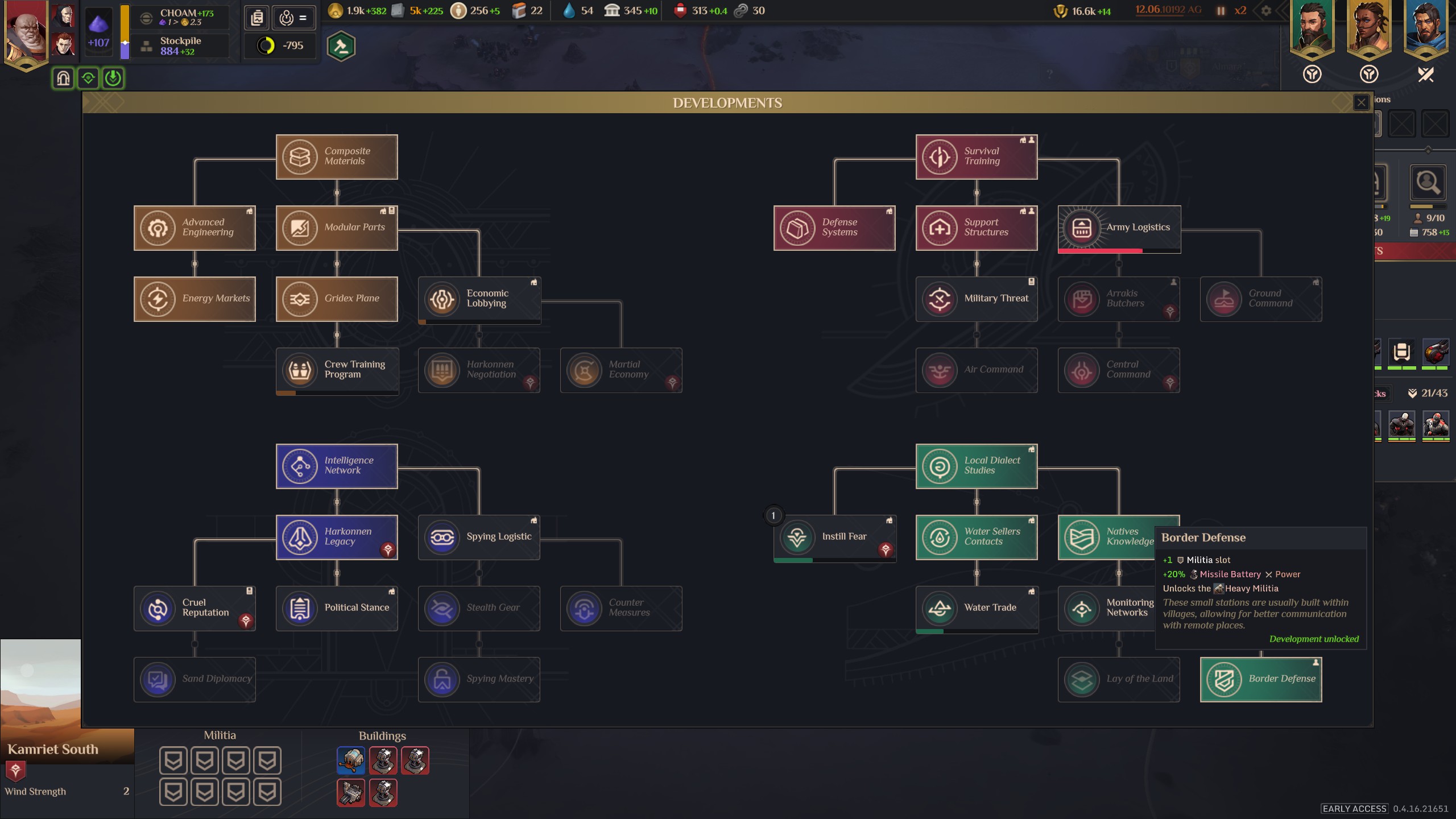Click the Spying Logistic development icon

[442, 537]
